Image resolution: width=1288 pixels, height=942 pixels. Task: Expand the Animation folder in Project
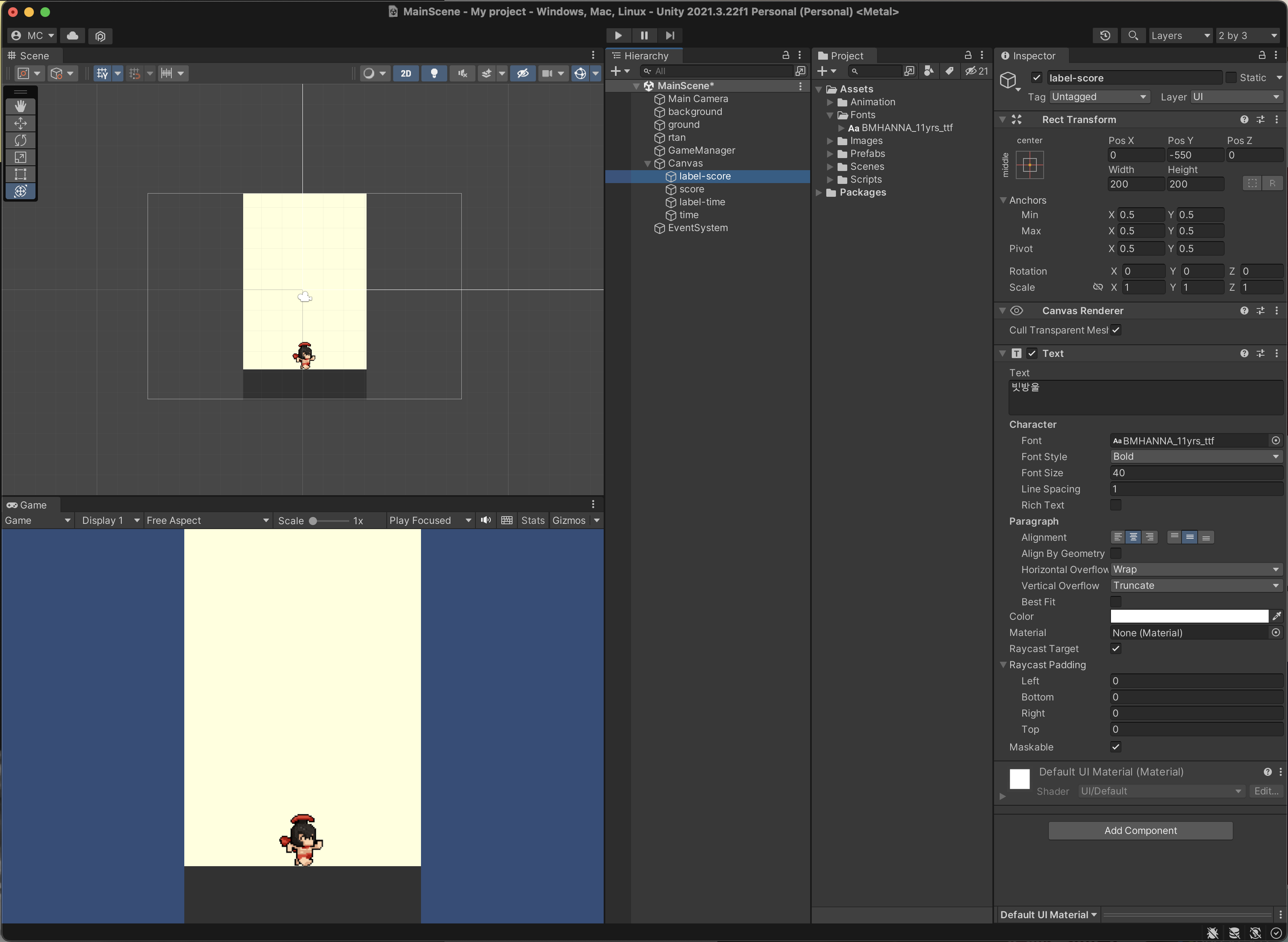click(830, 102)
